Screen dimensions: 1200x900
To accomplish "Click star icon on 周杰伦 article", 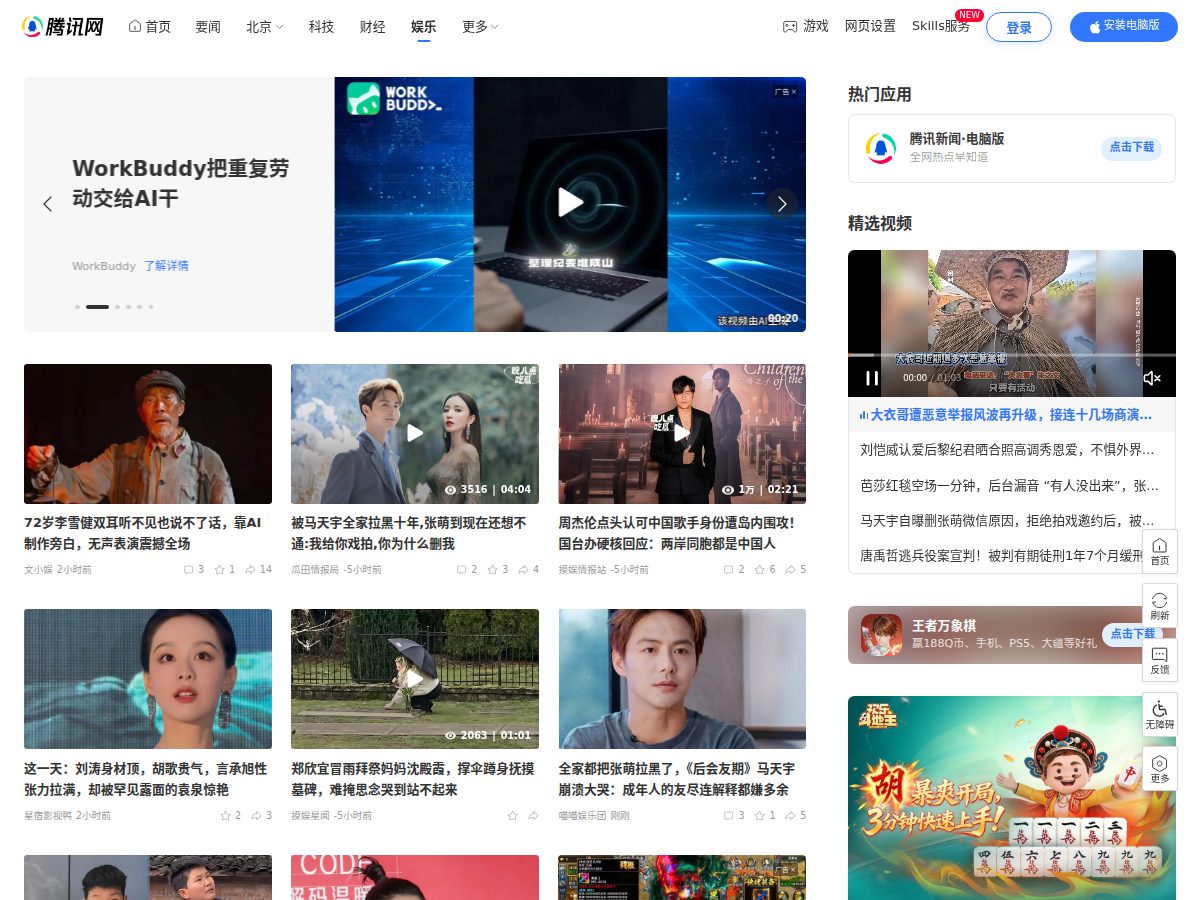I will (759, 569).
